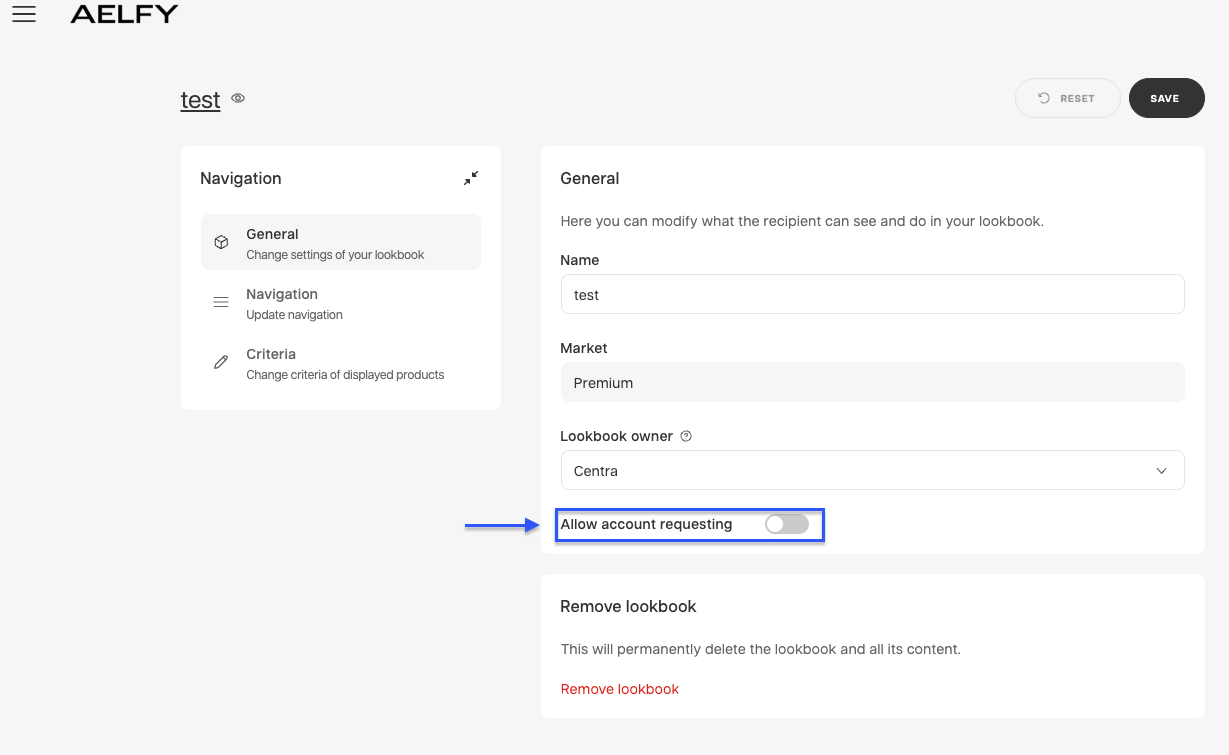Click the Navigation lines icon

[221, 303]
